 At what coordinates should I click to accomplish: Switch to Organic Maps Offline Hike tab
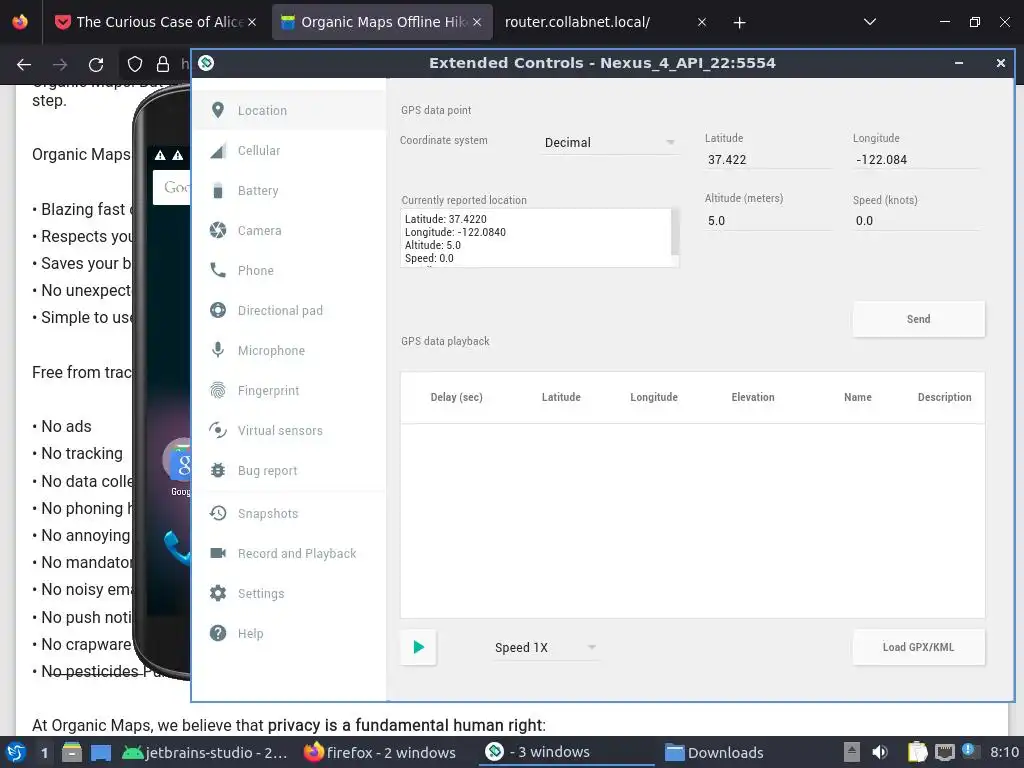pos(382,22)
